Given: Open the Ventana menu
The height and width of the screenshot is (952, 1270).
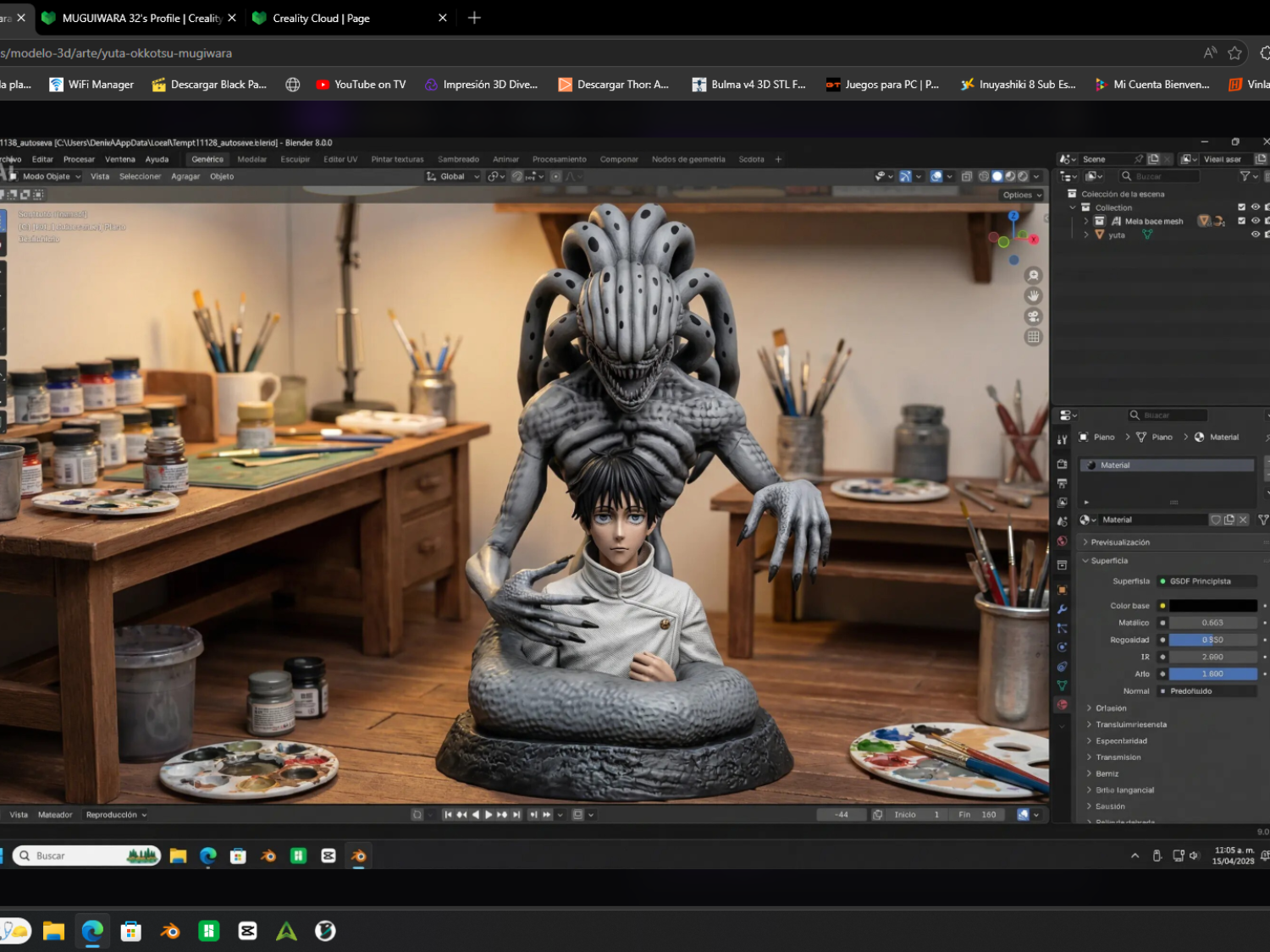Looking at the screenshot, I should point(120,159).
